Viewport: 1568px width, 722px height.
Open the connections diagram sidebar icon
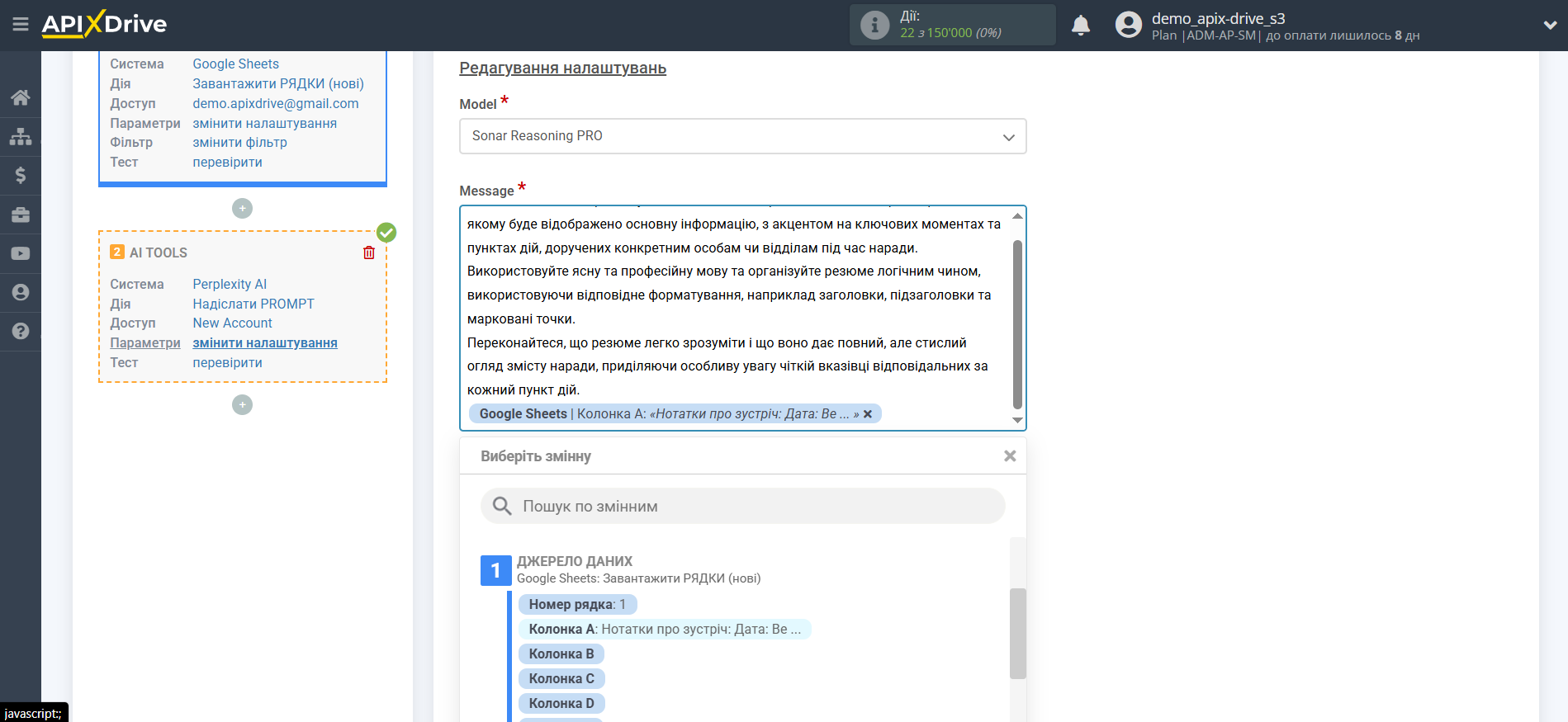click(x=21, y=136)
